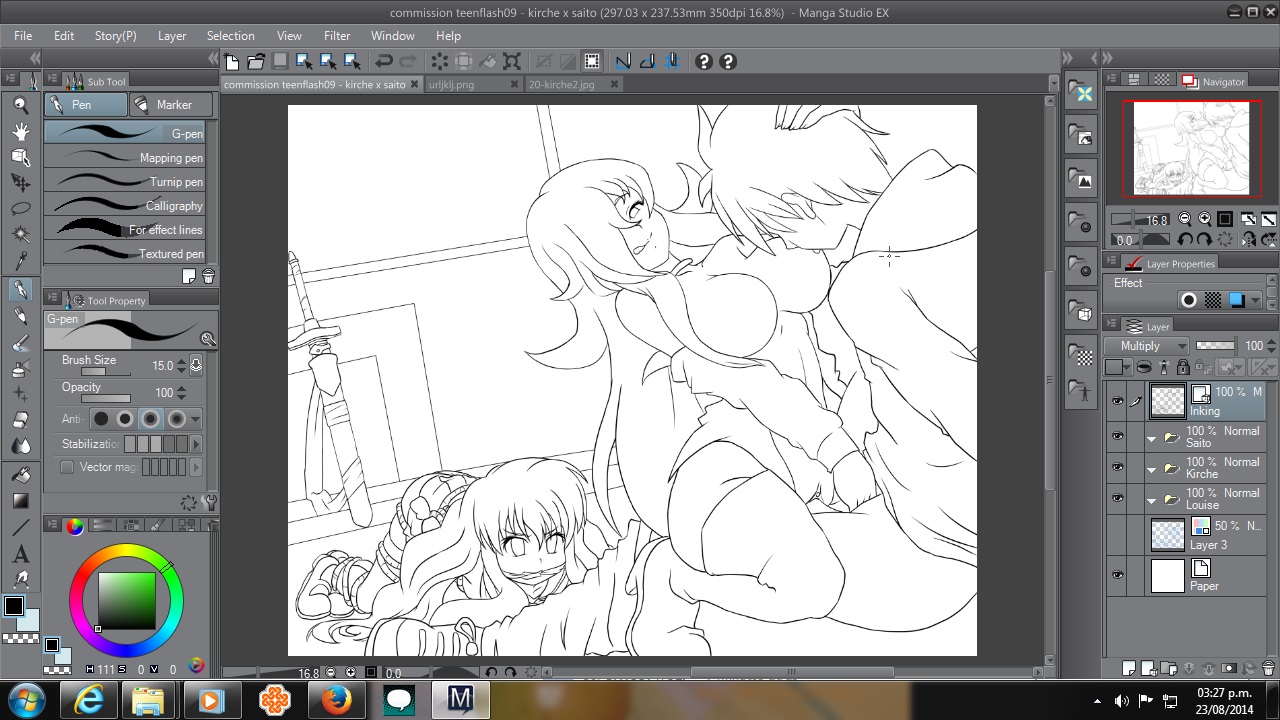Open file using the folder icon

point(256,61)
